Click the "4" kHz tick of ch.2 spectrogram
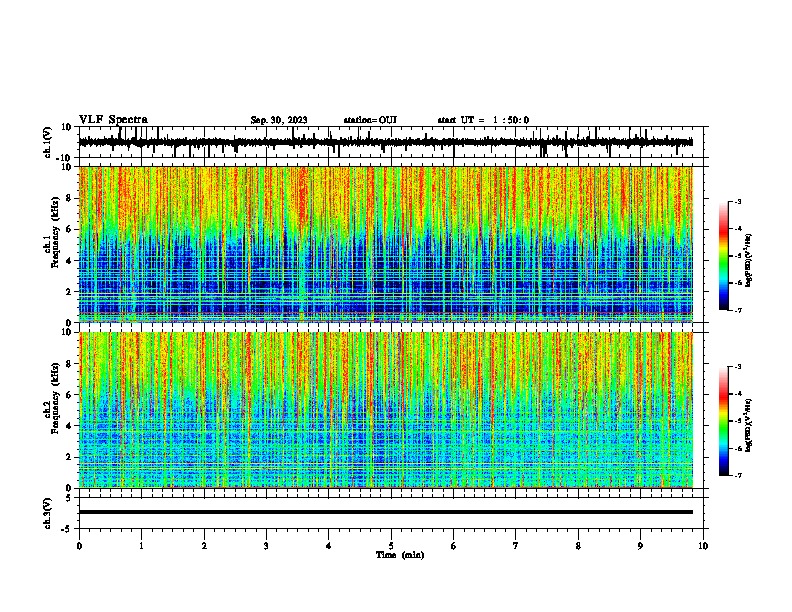Image resolution: width=792 pixels, height=612 pixels. tap(69, 426)
